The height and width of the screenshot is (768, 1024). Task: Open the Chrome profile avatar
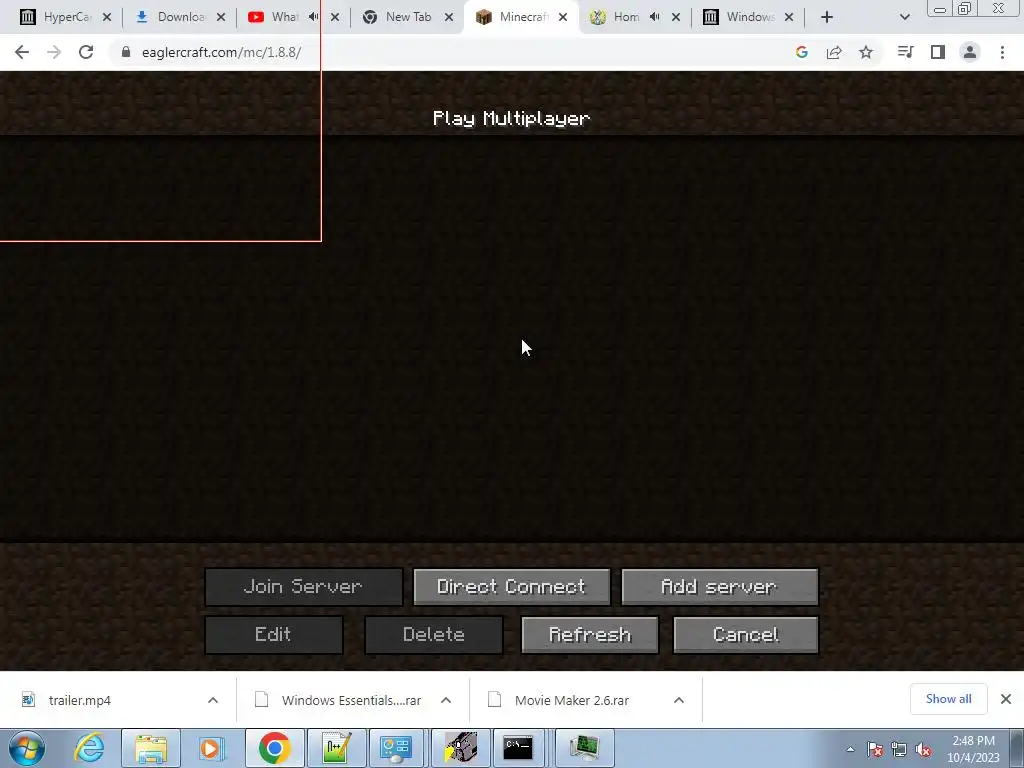pos(970,52)
